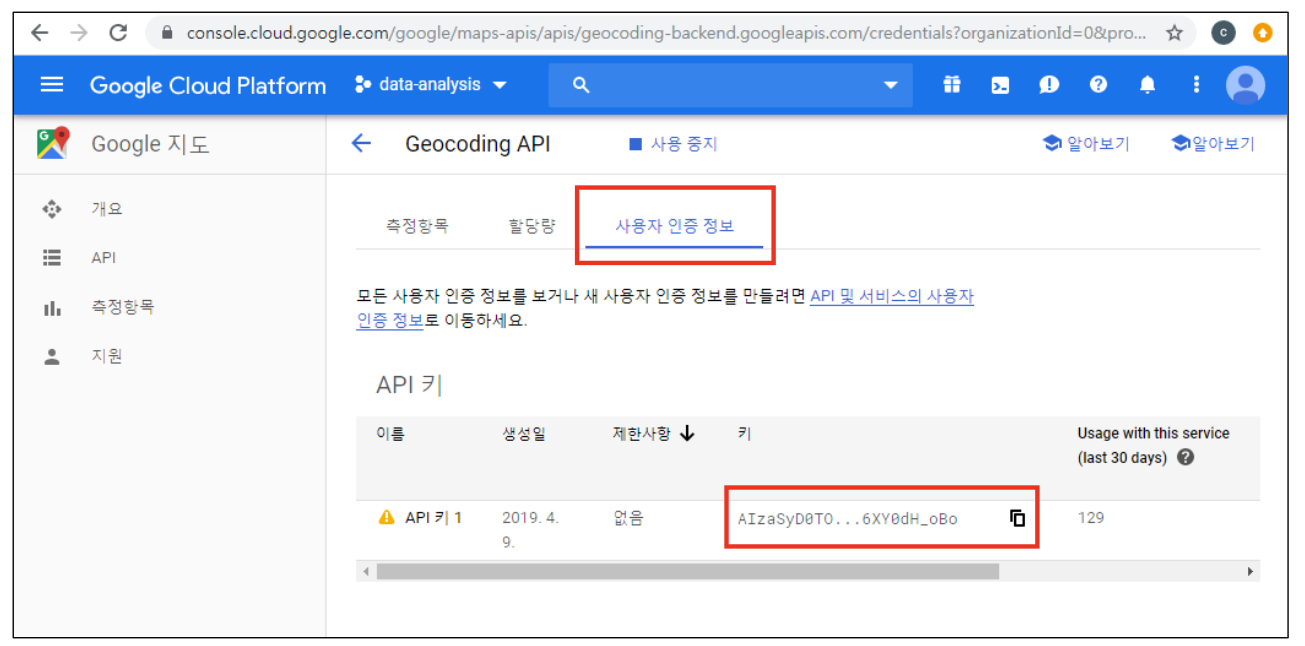Image resolution: width=1305 pixels, height=646 pixels.
Task: Click the AIzaSyD0TO...6XY0dH_oBo key text
Action: pyautogui.click(x=847, y=519)
